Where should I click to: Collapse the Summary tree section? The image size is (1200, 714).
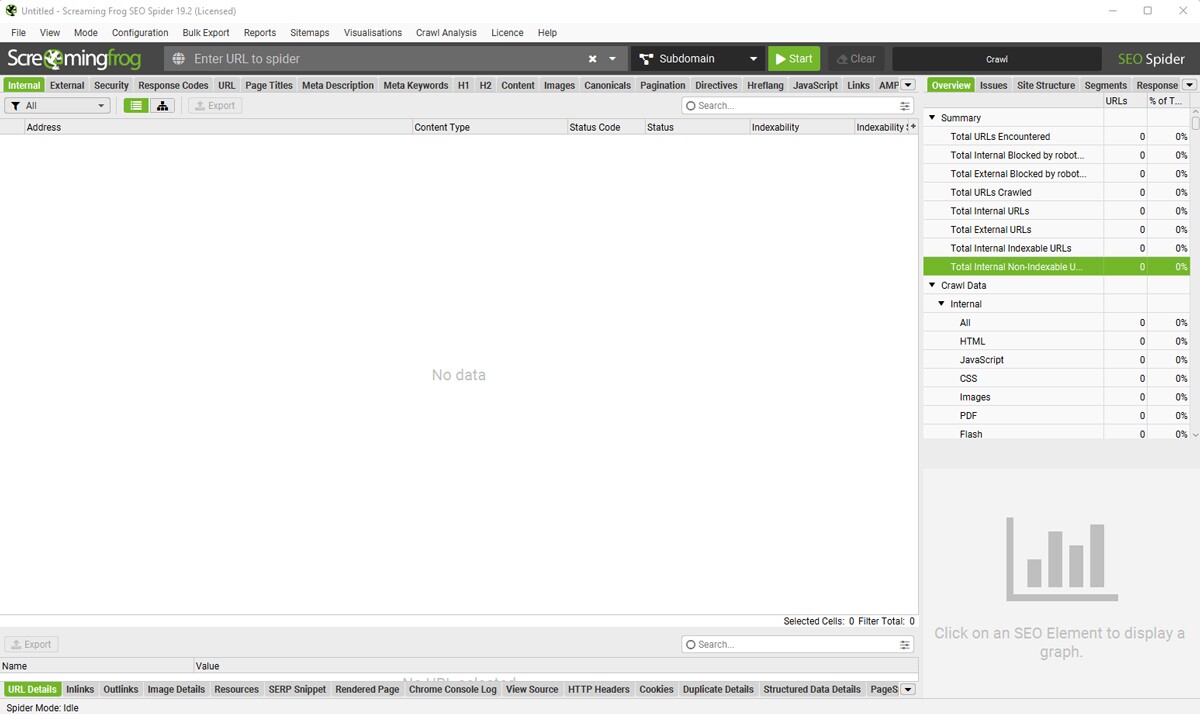[x=932, y=118]
